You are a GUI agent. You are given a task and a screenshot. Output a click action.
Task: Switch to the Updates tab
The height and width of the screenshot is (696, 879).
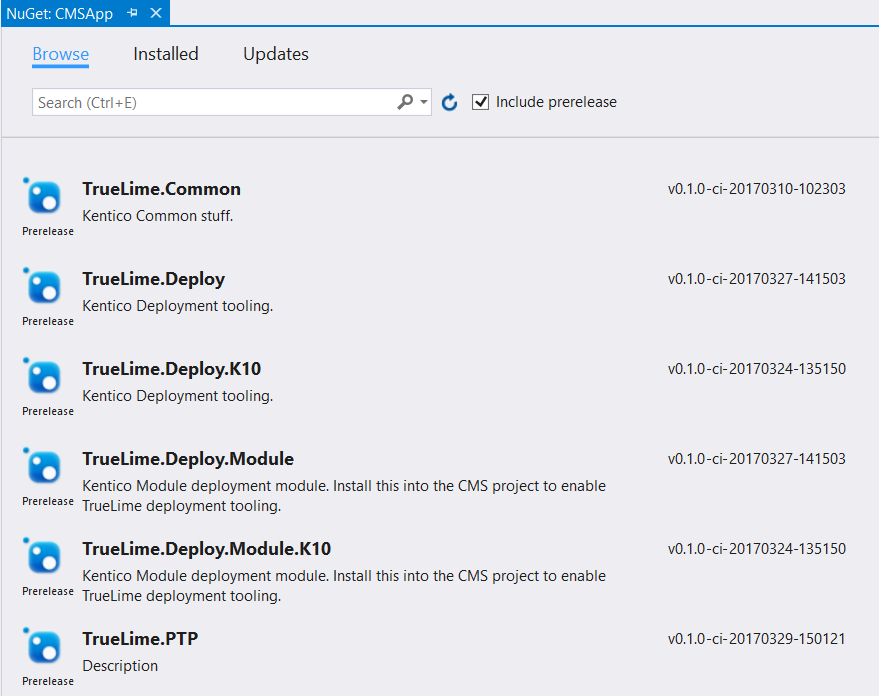pyautogui.click(x=276, y=54)
